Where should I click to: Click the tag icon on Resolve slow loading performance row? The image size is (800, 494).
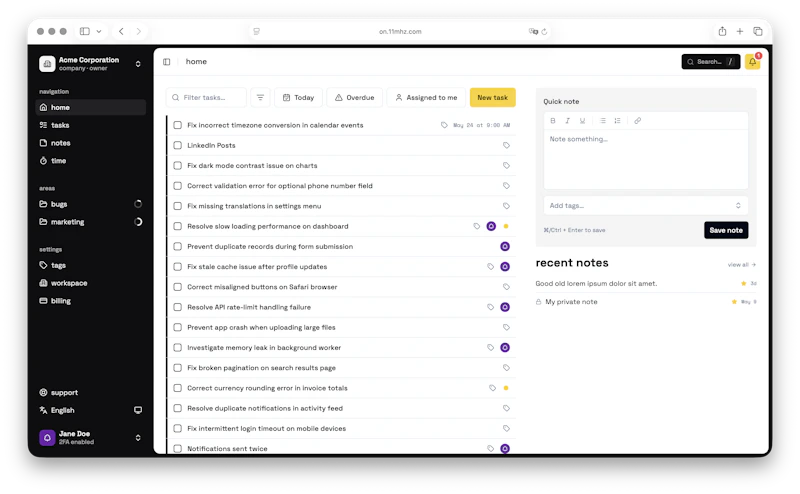[477, 226]
